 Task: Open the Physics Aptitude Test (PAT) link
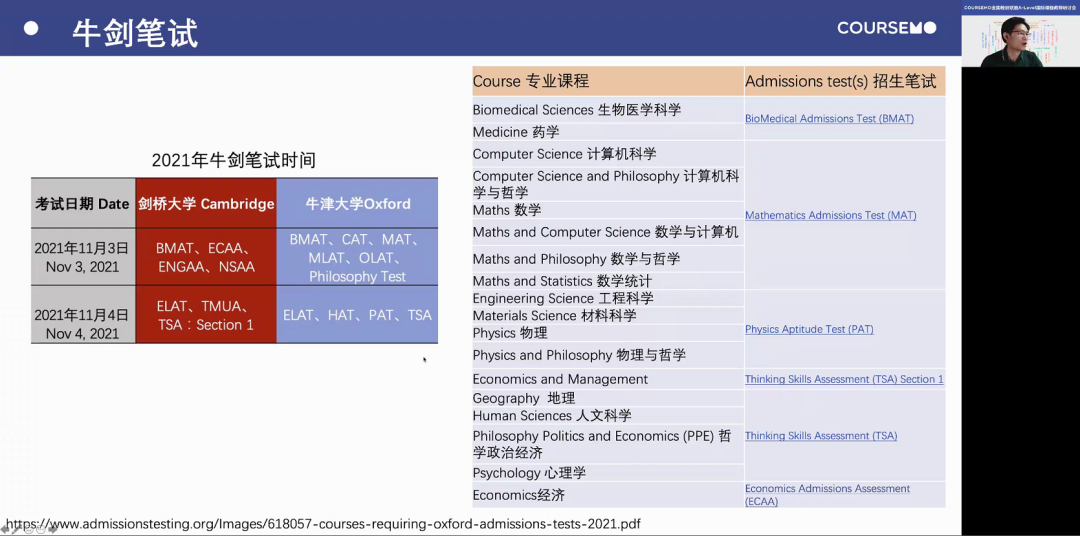[x=809, y=329]
